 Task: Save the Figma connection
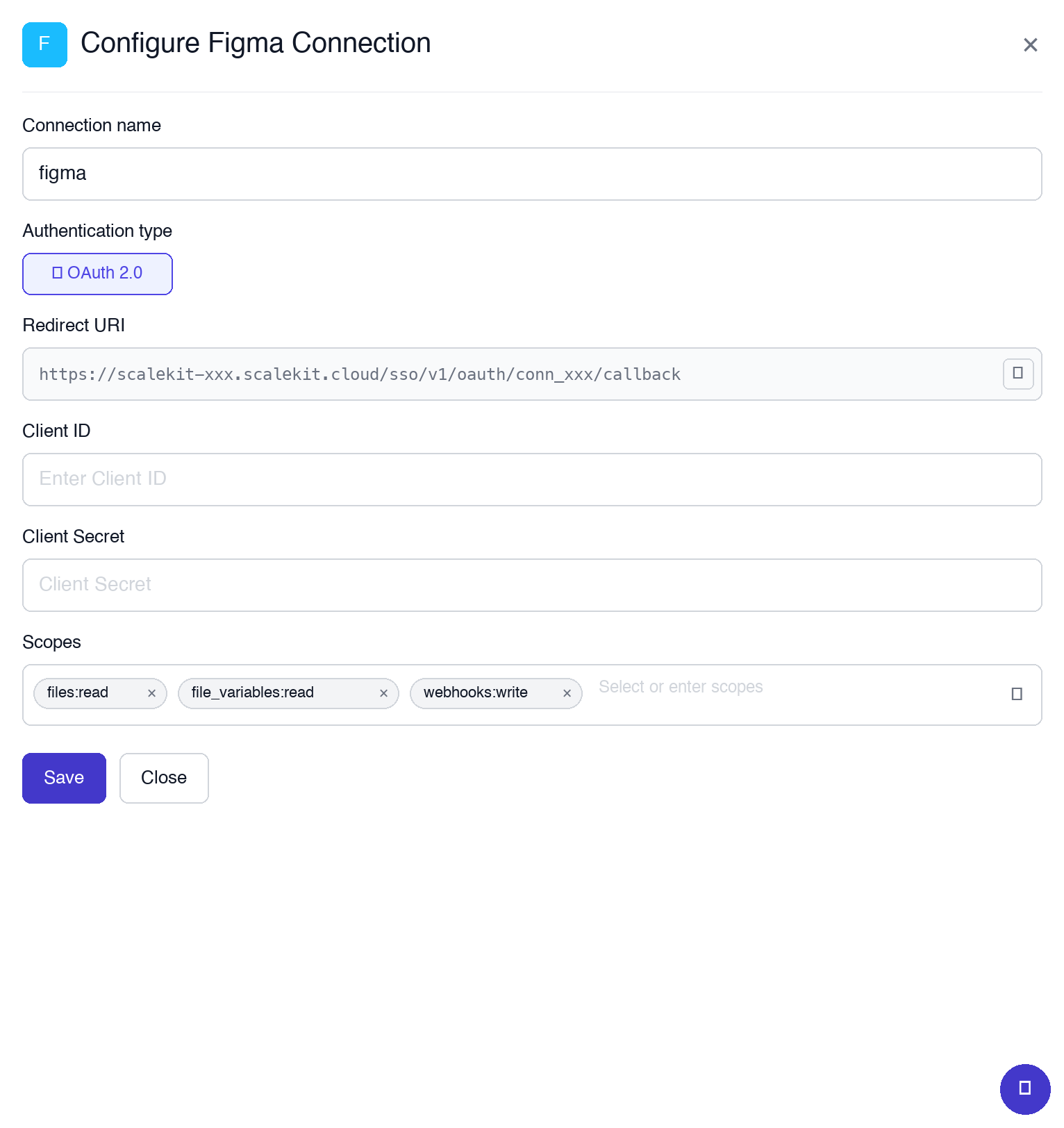64,778
